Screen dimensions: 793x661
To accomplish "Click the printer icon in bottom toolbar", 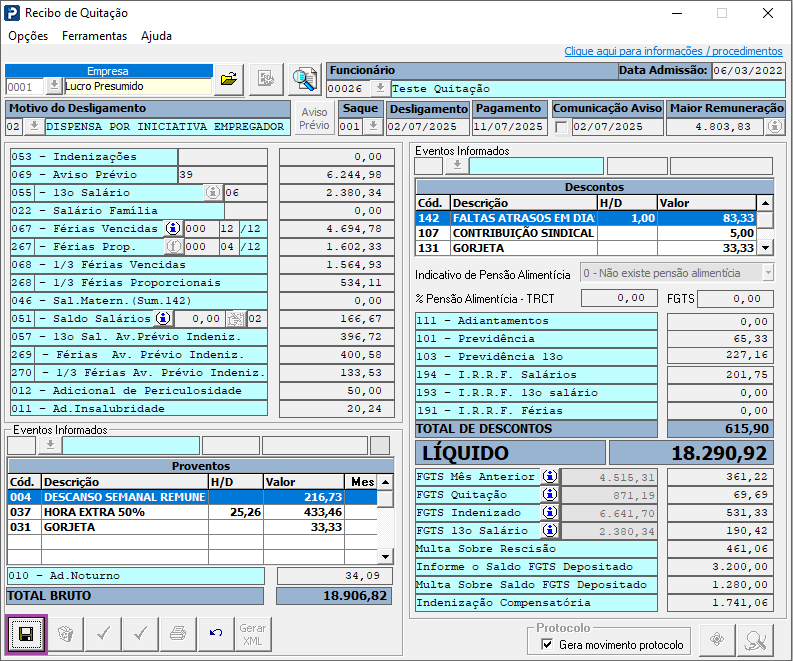I will [178, 634].
